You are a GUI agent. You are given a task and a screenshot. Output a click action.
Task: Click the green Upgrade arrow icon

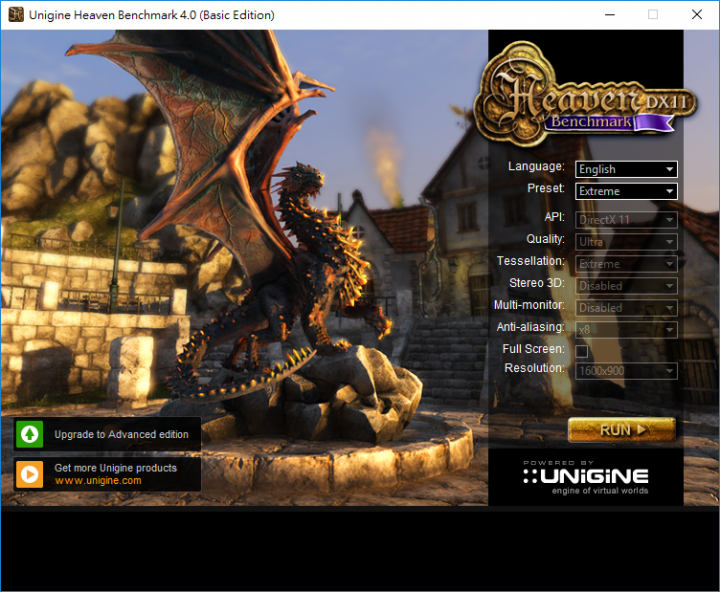pos(29,434)
